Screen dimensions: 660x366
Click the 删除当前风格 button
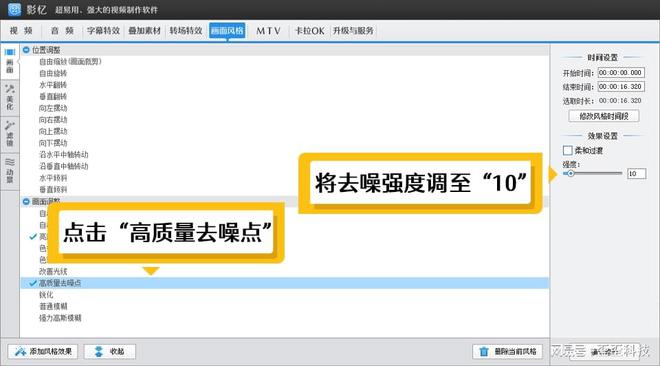pos(508,351)
